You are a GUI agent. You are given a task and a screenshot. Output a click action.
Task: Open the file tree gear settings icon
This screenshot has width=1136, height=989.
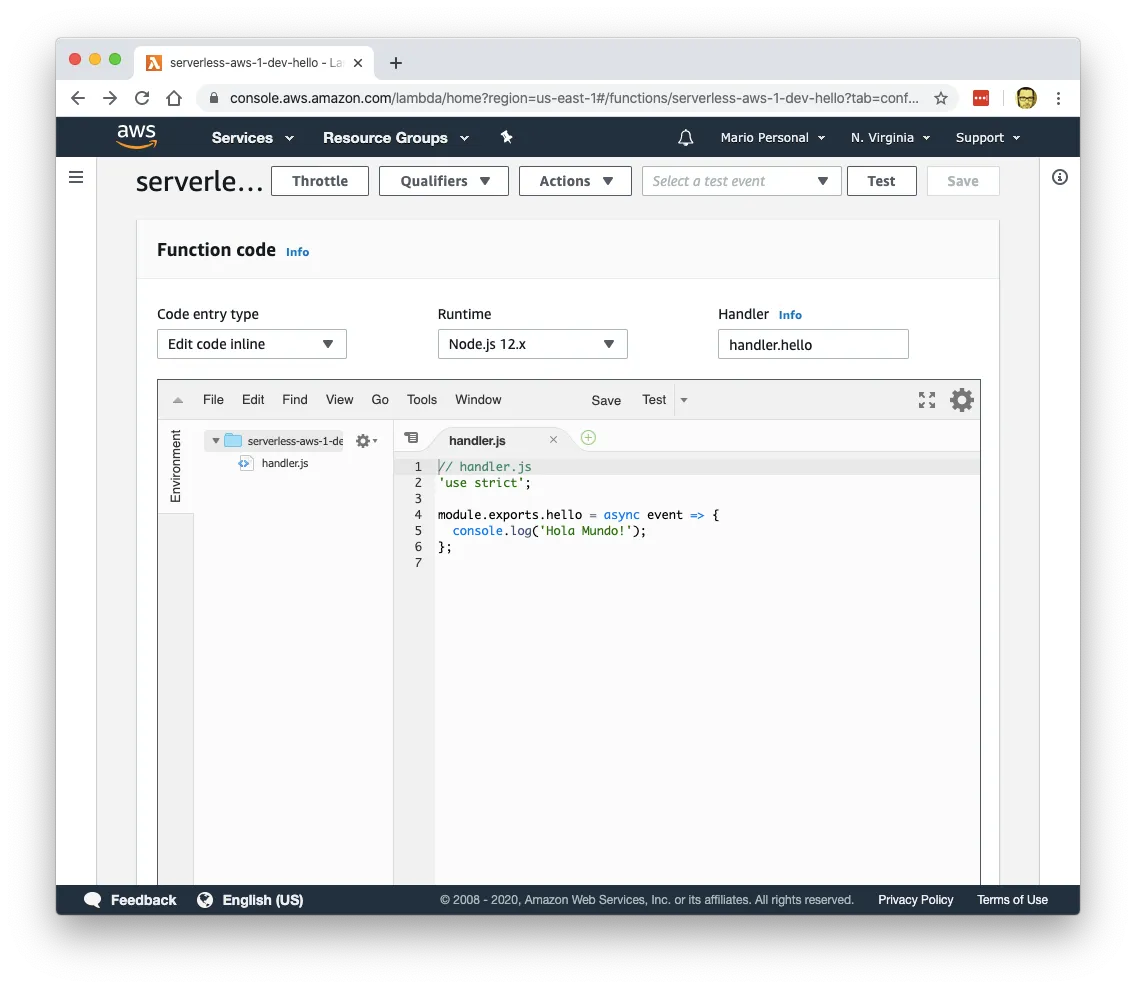[x=366, y=441]
